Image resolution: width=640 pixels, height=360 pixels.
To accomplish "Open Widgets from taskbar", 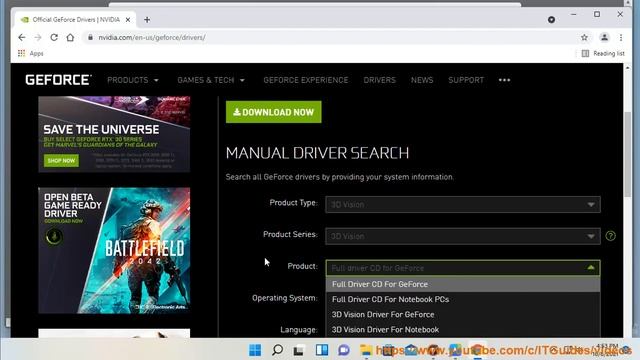I will coord(322,350).
